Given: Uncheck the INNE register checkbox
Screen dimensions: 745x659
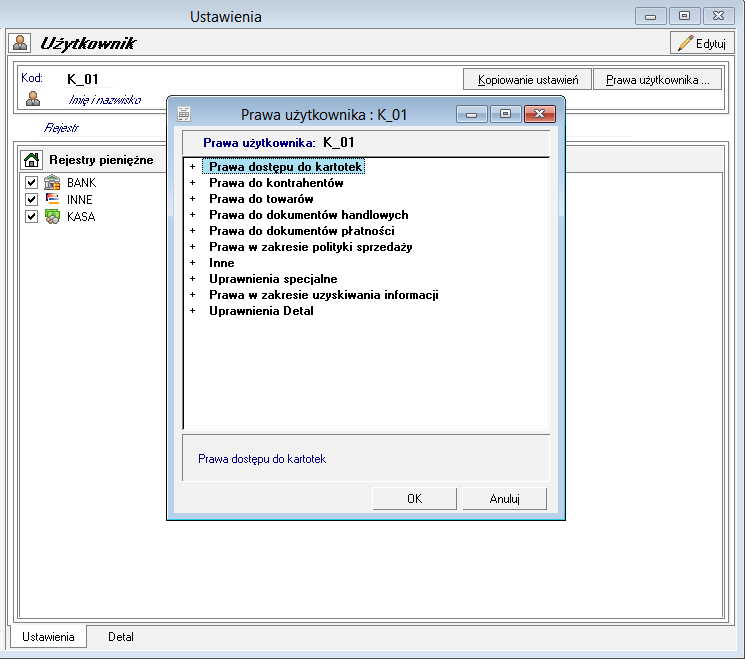Looking at the screenshot, I should point(31,199).
